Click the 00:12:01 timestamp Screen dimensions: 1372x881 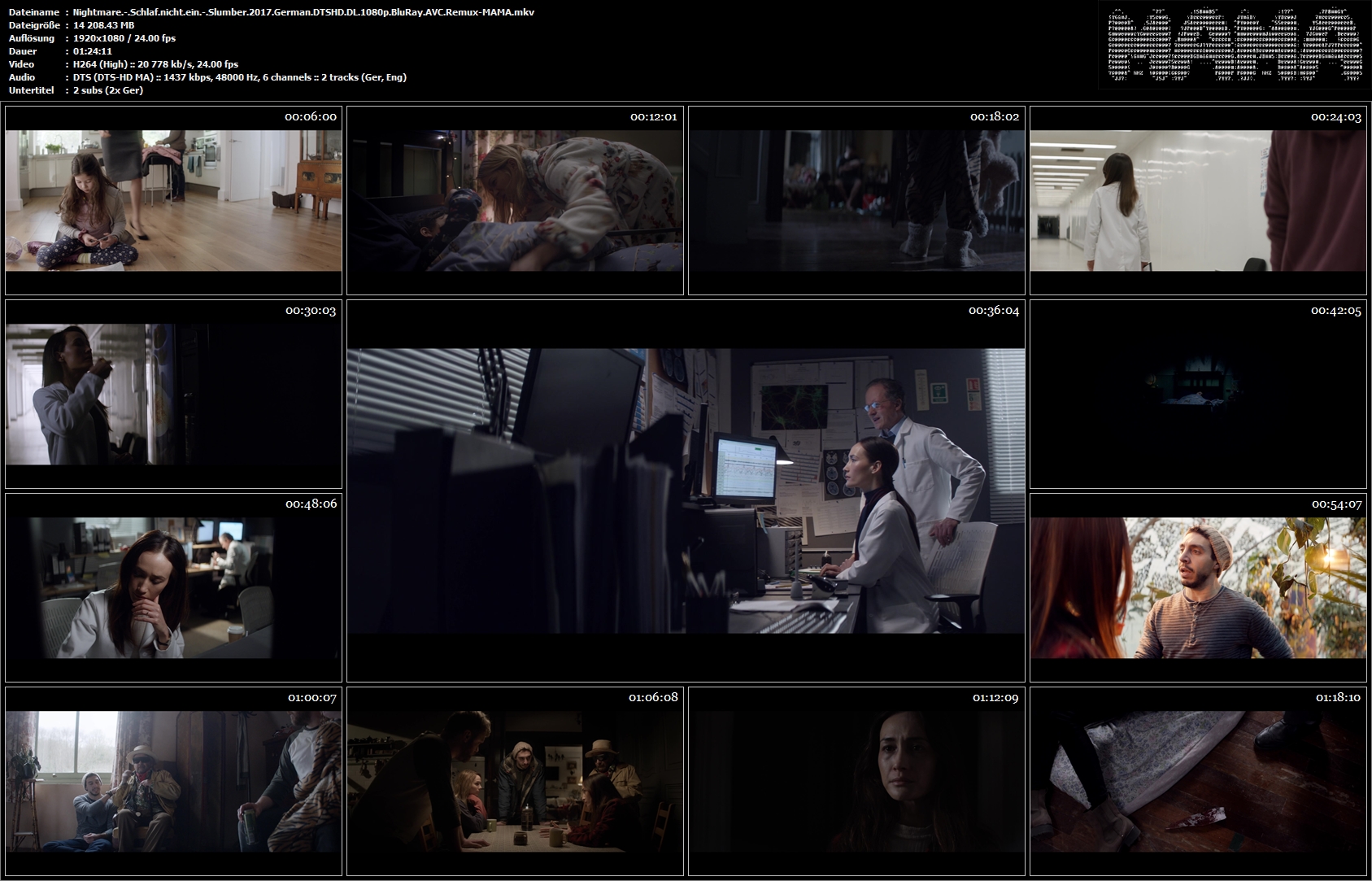tap(653, 117)
